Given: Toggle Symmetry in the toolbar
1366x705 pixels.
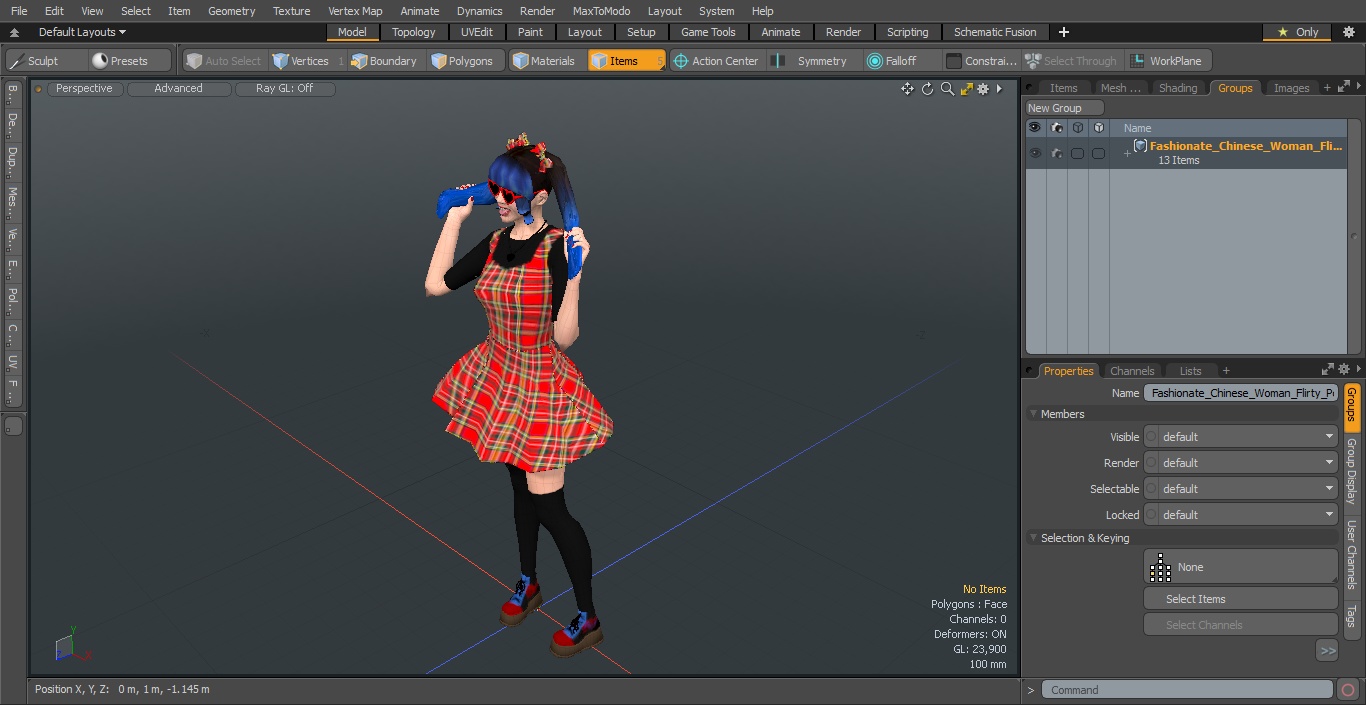Looking at the screenshot, I should (x=811, y=61).
